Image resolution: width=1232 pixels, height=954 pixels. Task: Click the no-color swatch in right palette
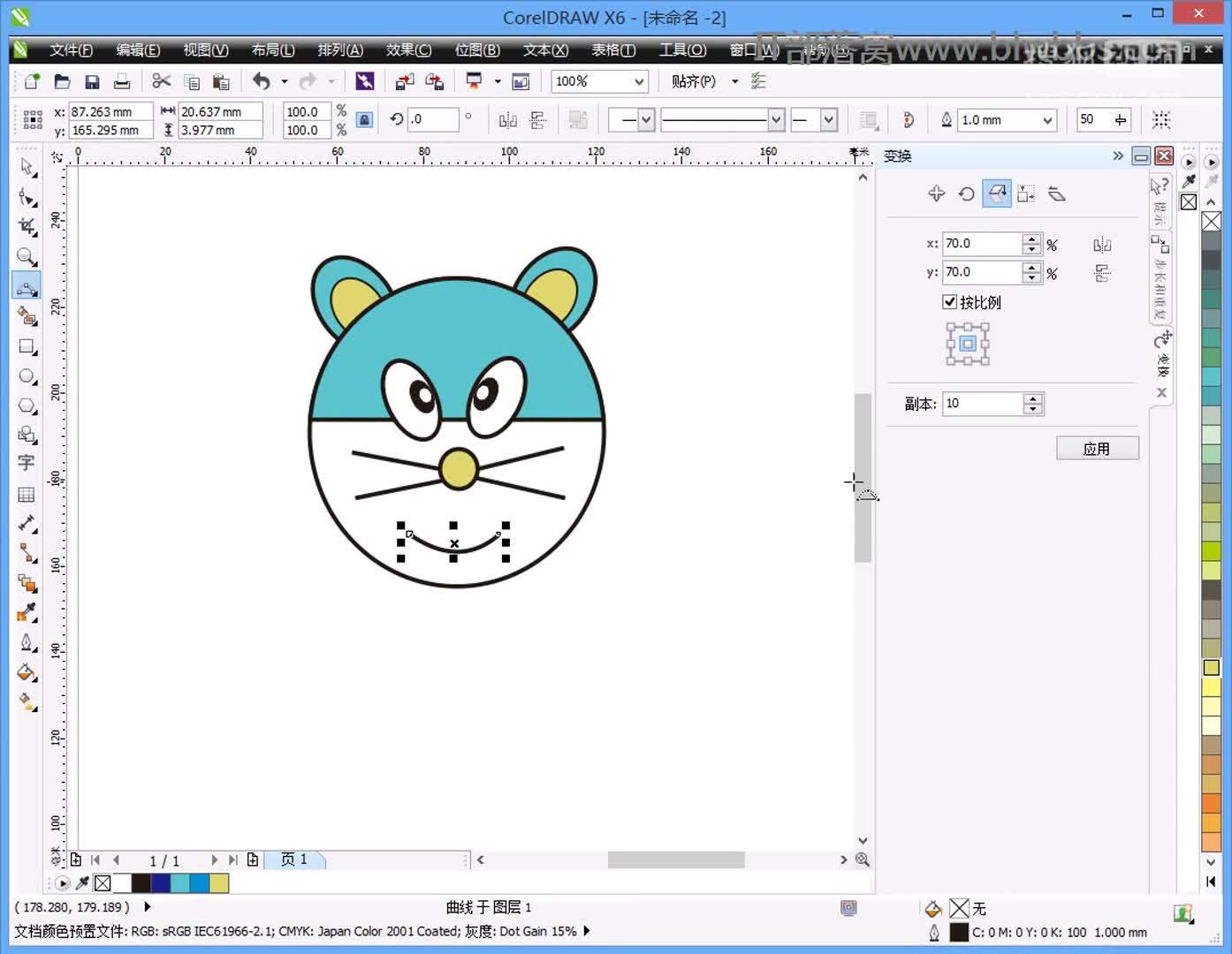point(1212,221)
